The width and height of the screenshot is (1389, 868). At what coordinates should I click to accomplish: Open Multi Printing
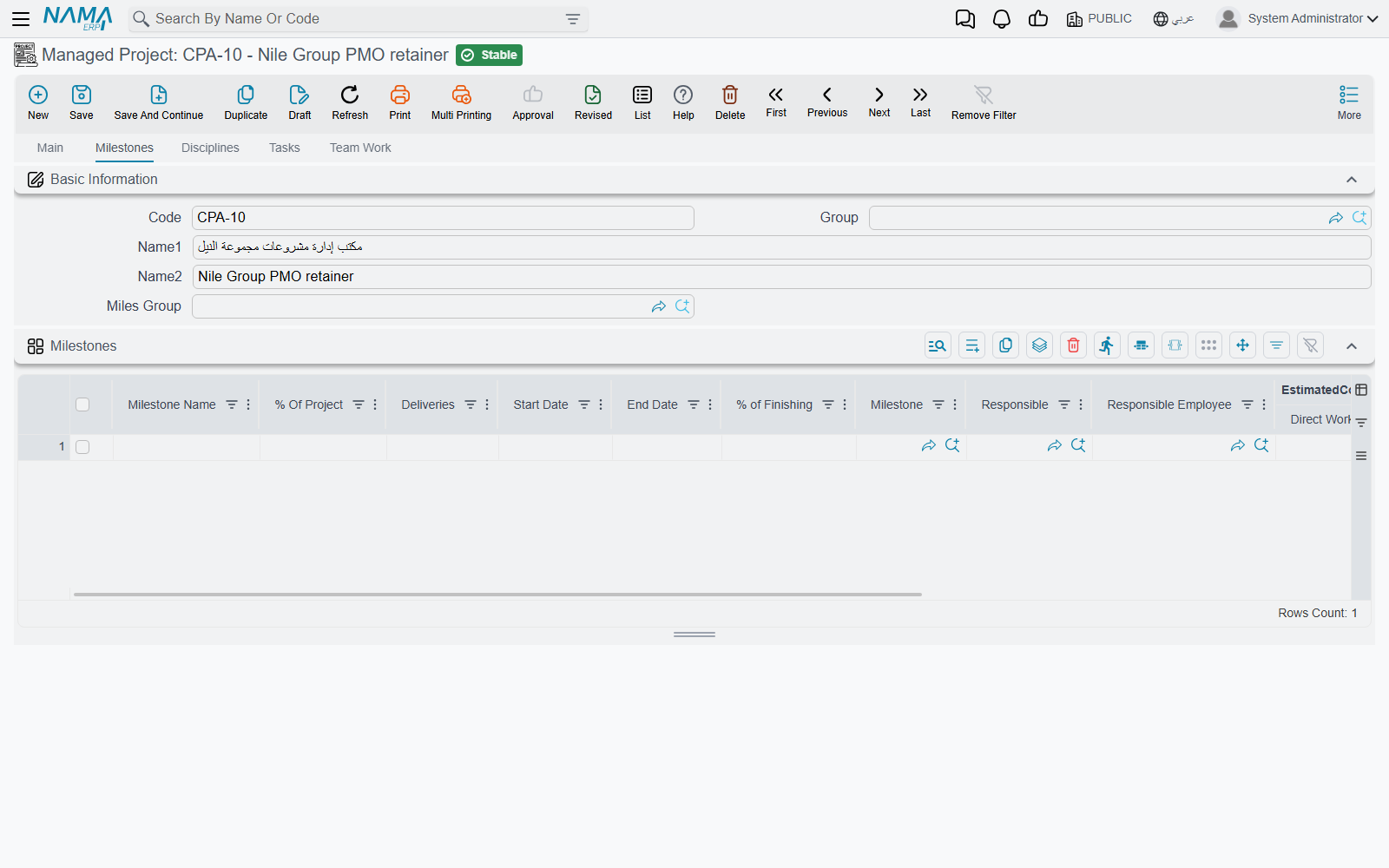(461, 102)
